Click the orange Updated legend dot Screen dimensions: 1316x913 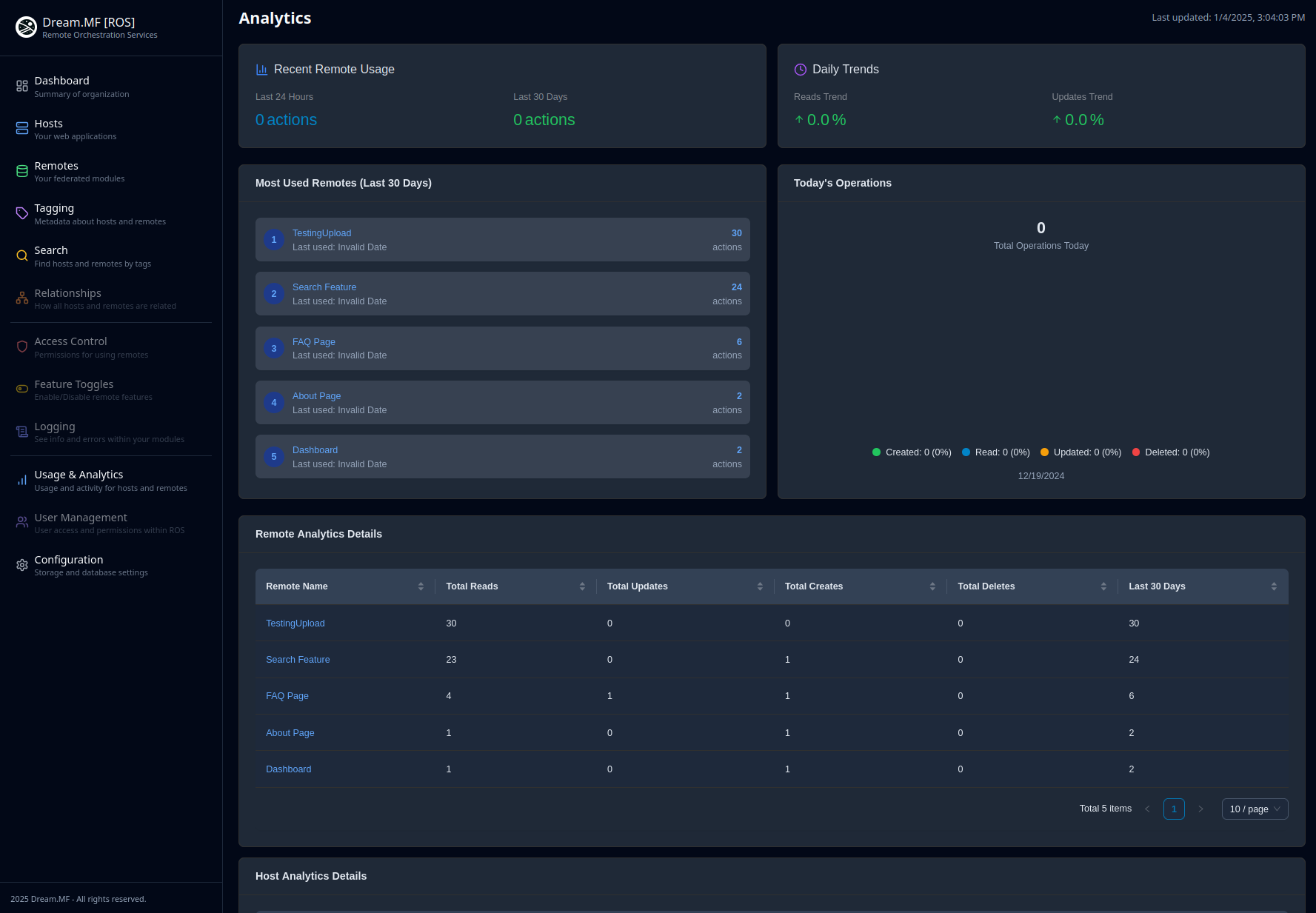coord(1044,452)
